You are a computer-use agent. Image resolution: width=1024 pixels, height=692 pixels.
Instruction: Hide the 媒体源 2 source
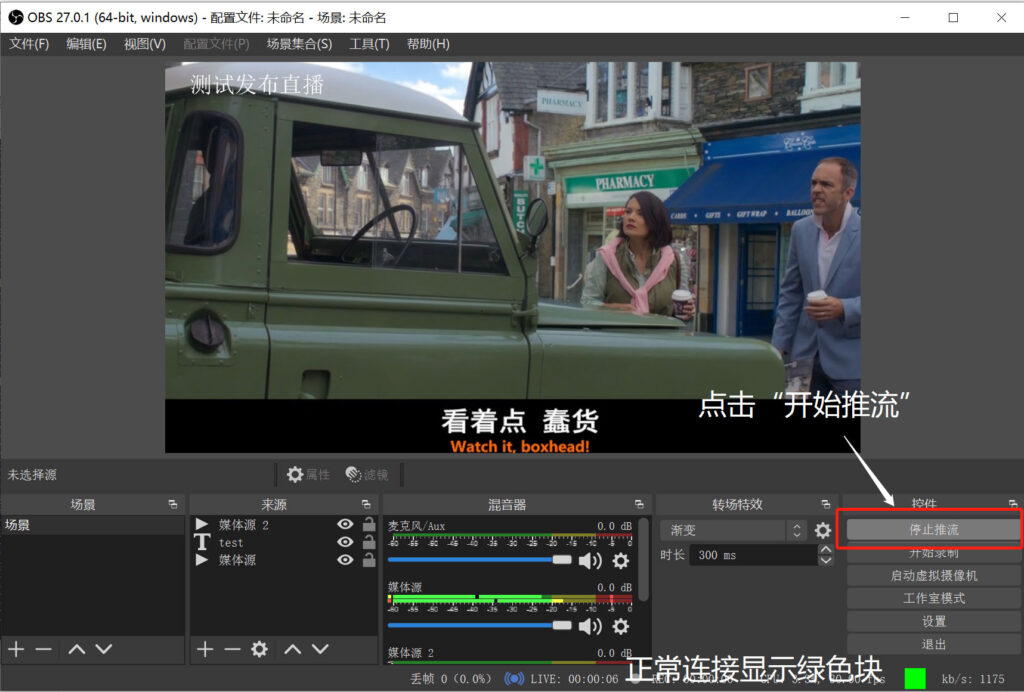pos(345,524)
